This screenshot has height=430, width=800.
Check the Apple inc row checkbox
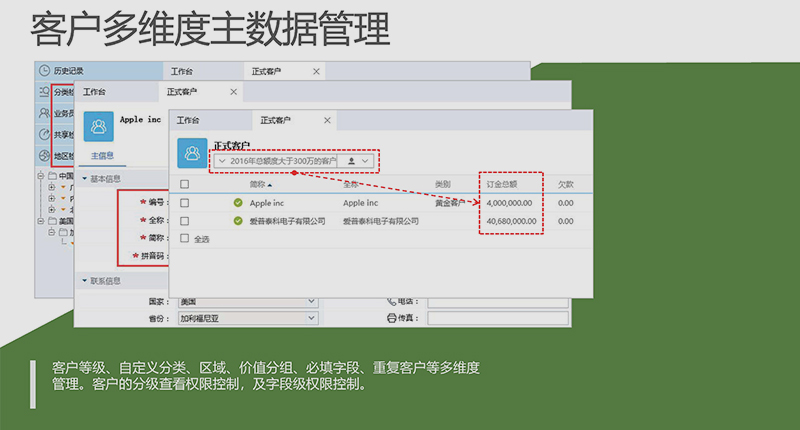pos(184,203)
